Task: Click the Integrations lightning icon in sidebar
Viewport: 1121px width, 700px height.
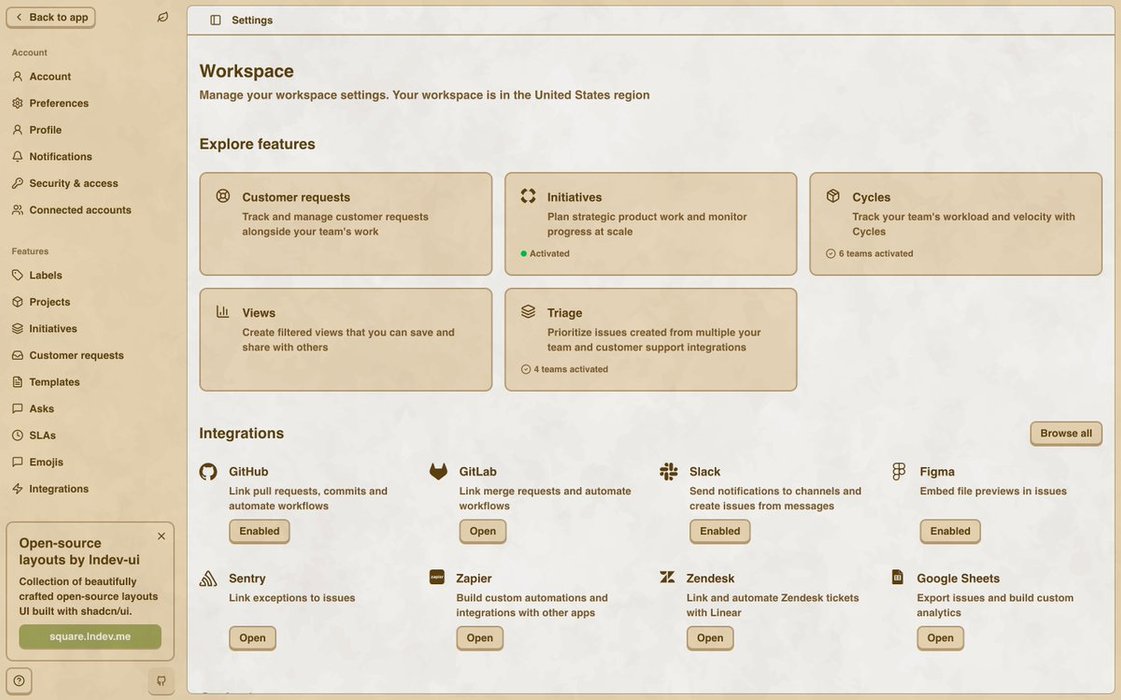Action: click(x=18, y=489)
